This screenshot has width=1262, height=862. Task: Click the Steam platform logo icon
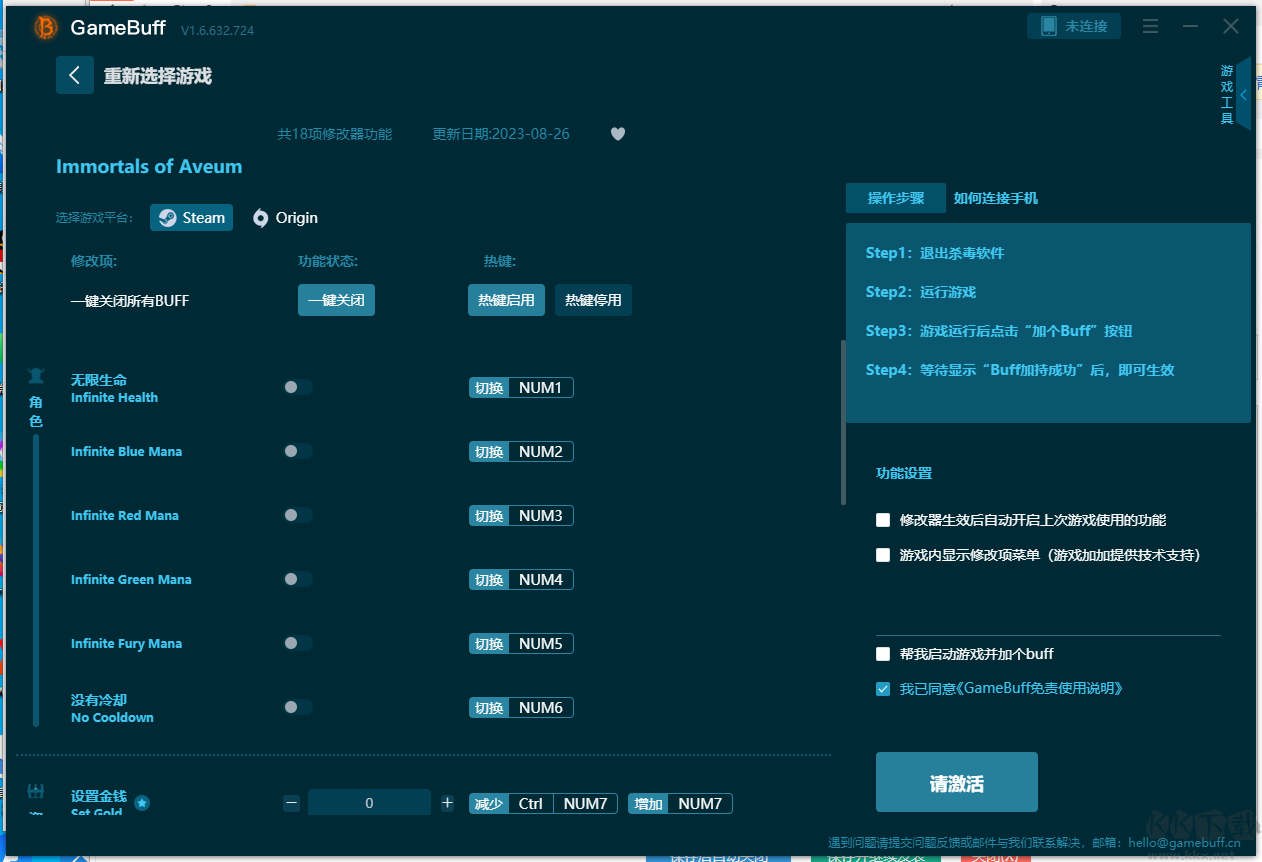168,218
